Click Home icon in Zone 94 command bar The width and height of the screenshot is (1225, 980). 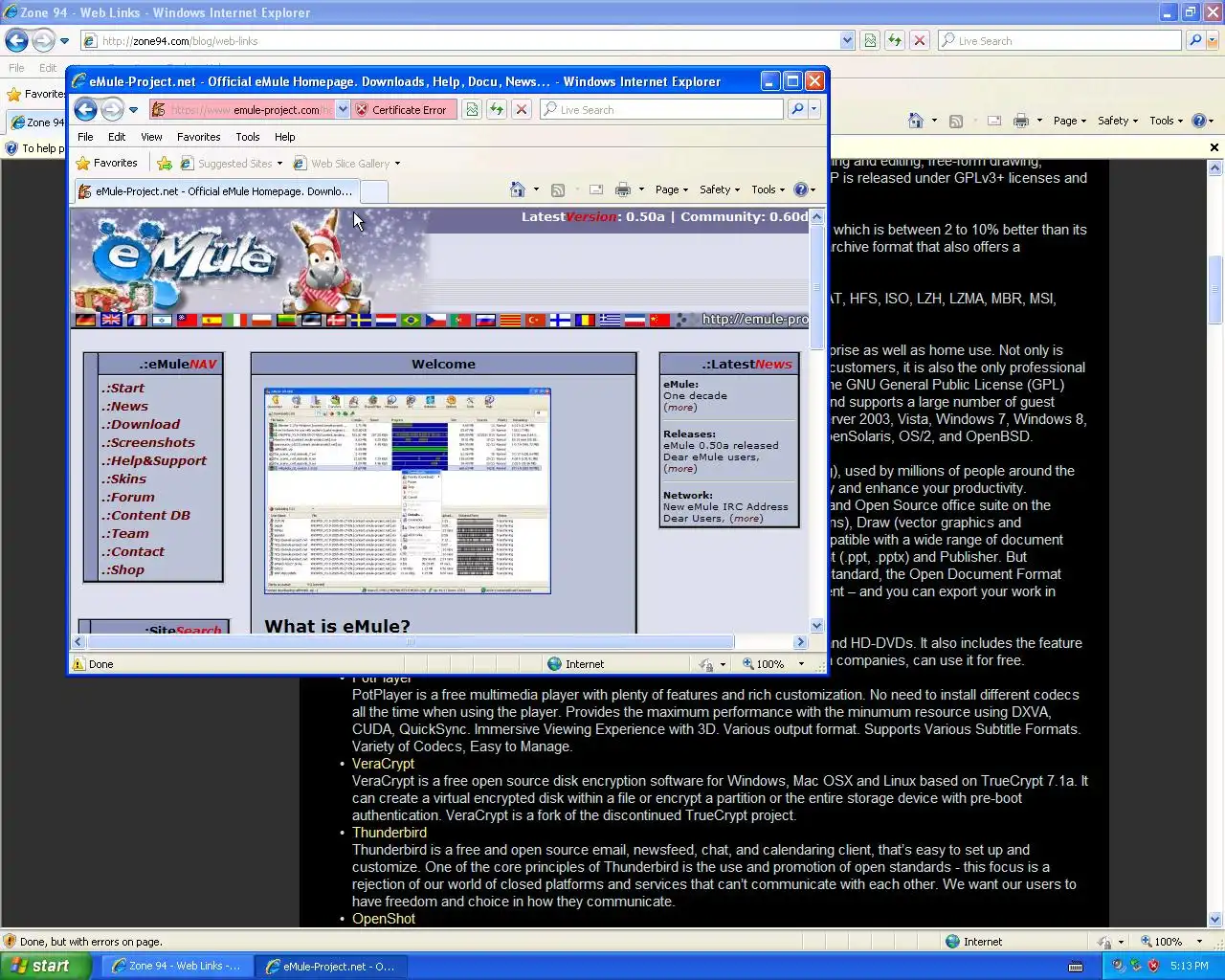pos(916,121)
